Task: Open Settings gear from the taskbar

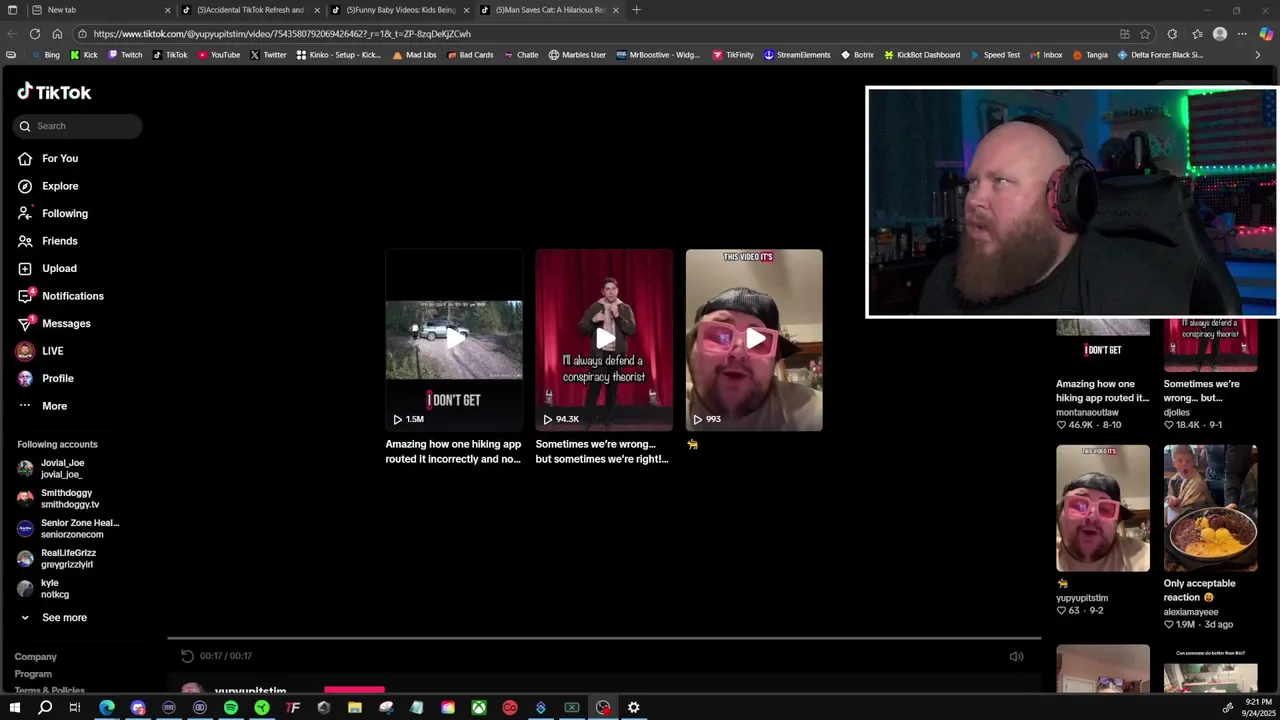Action: pos(633,707)
